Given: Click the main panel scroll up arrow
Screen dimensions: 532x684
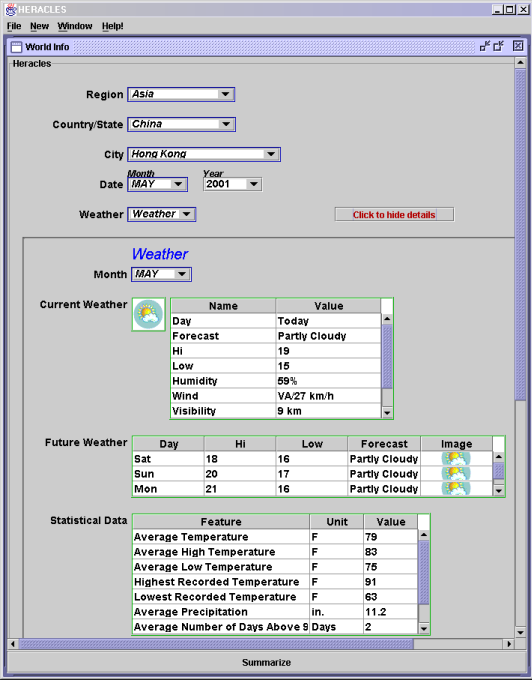Looking at the screenshot, I should (x=520, y=63).
